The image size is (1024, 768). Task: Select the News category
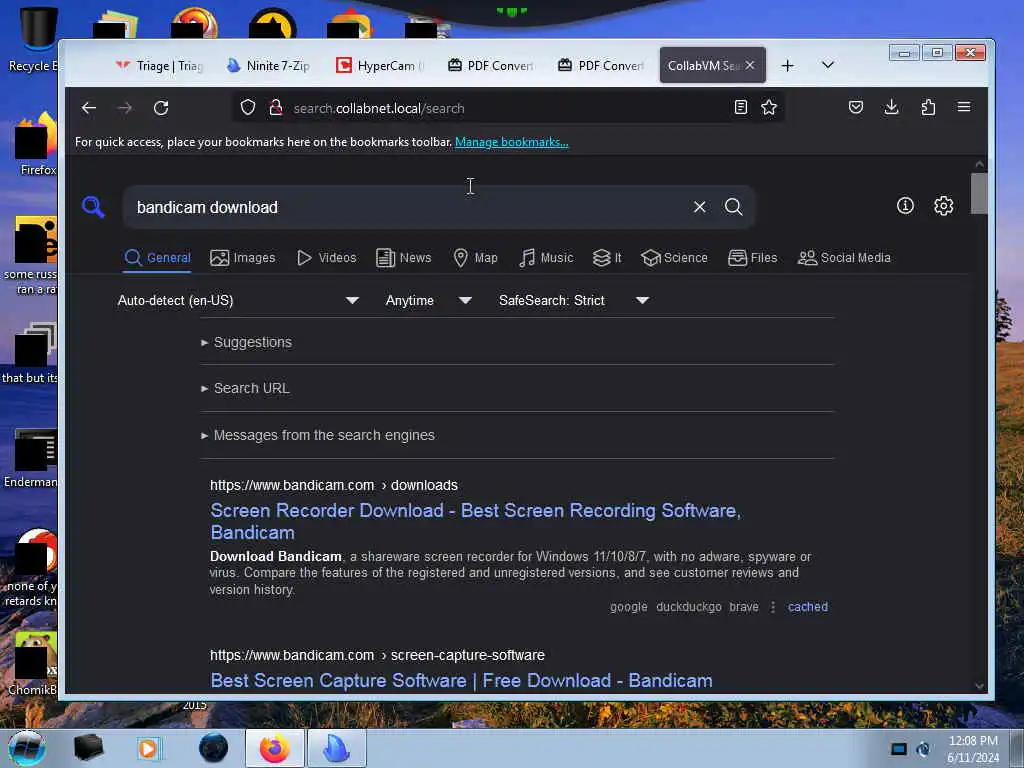(x=404, y=257)
